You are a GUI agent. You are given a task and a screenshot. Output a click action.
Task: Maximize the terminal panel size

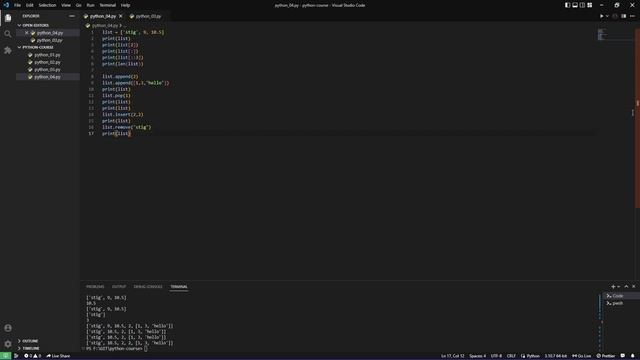click(626, 287)
